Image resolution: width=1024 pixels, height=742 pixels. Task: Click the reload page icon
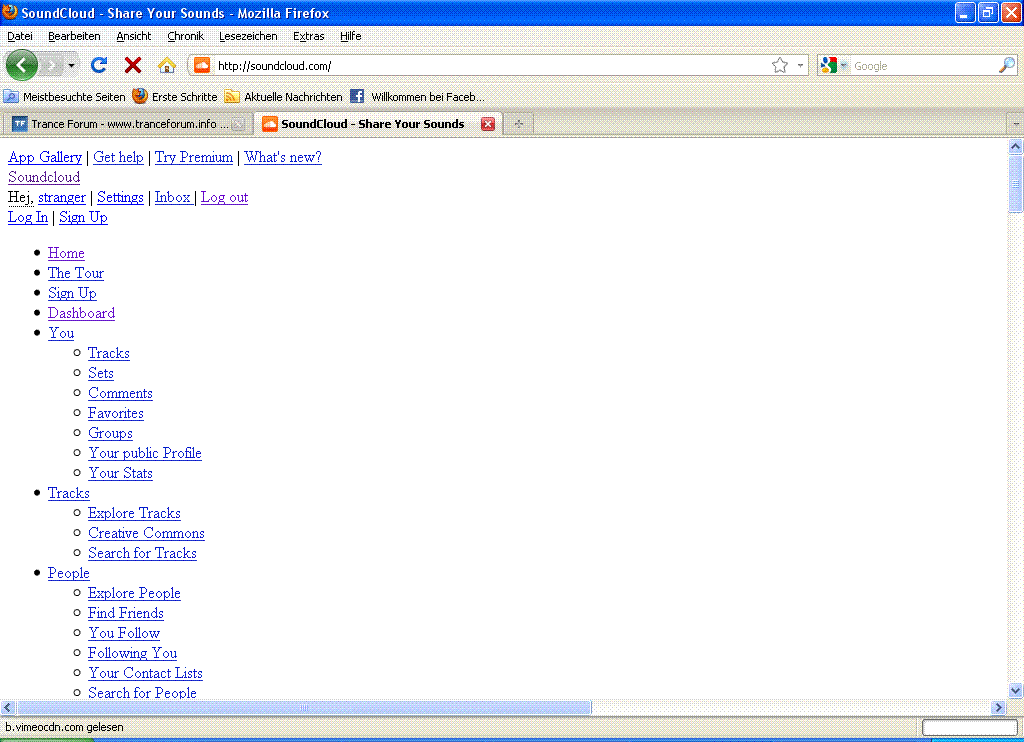coord(98,65)
